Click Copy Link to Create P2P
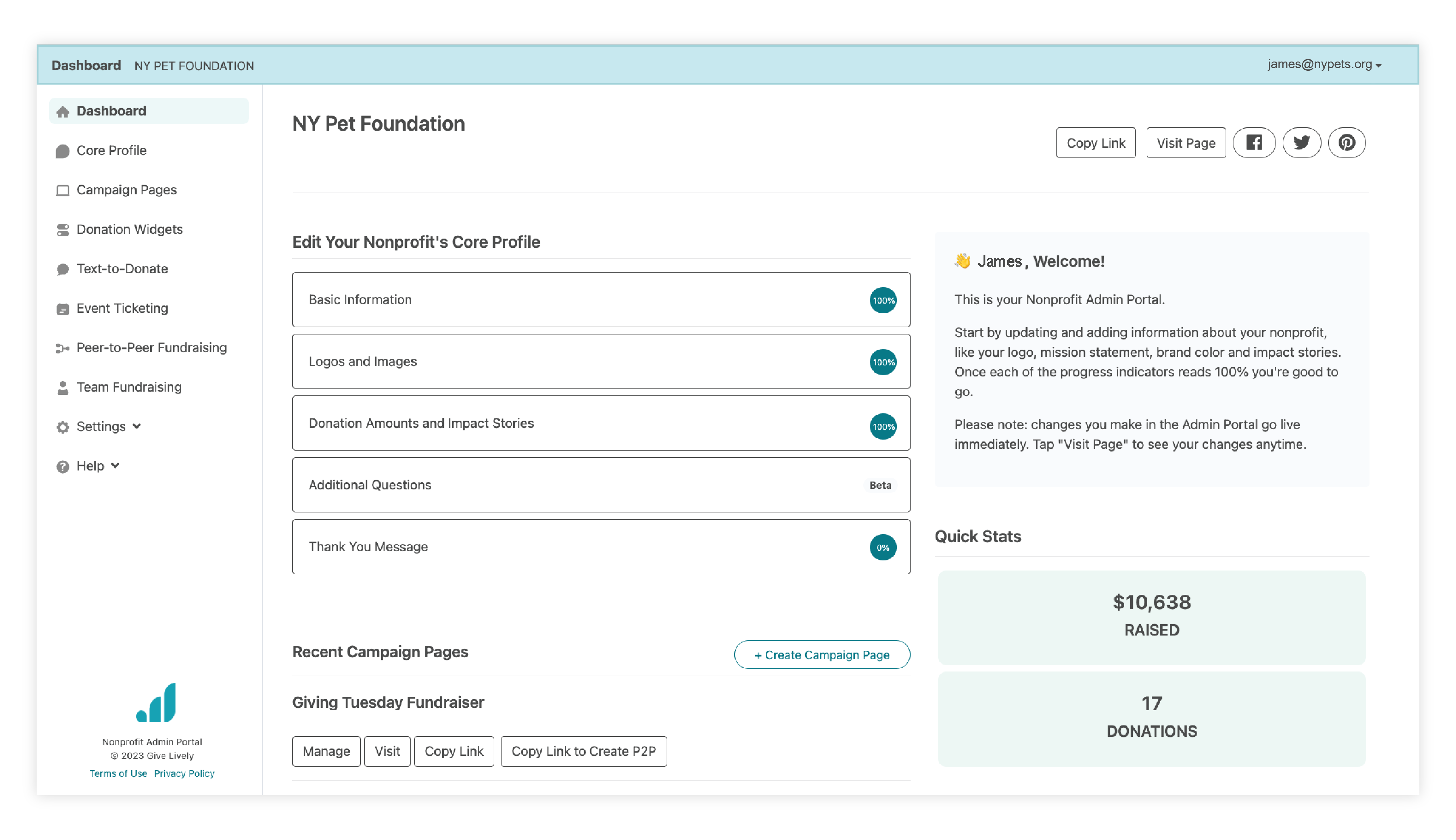Image resolution: width=1456 pixels, height=840 pixels. (583, 751)
